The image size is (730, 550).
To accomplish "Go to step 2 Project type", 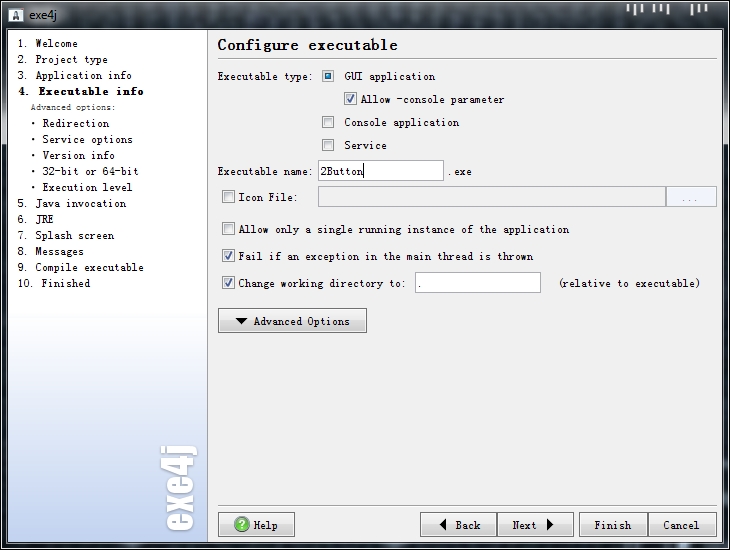I will click(63, 59).
